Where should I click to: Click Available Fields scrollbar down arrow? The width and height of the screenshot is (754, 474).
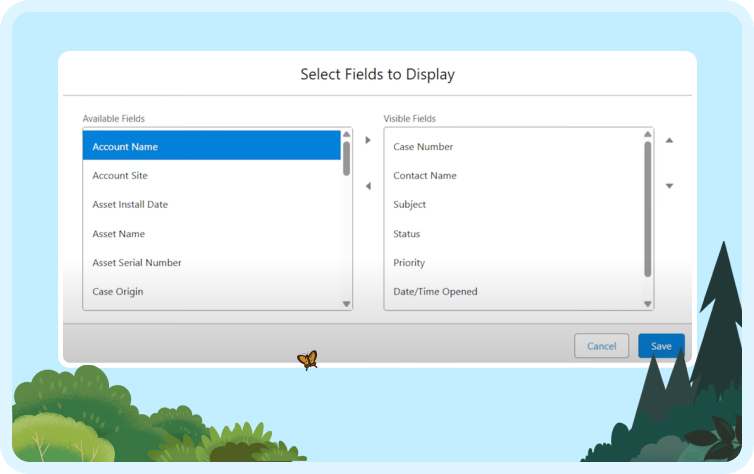(346, 304)
